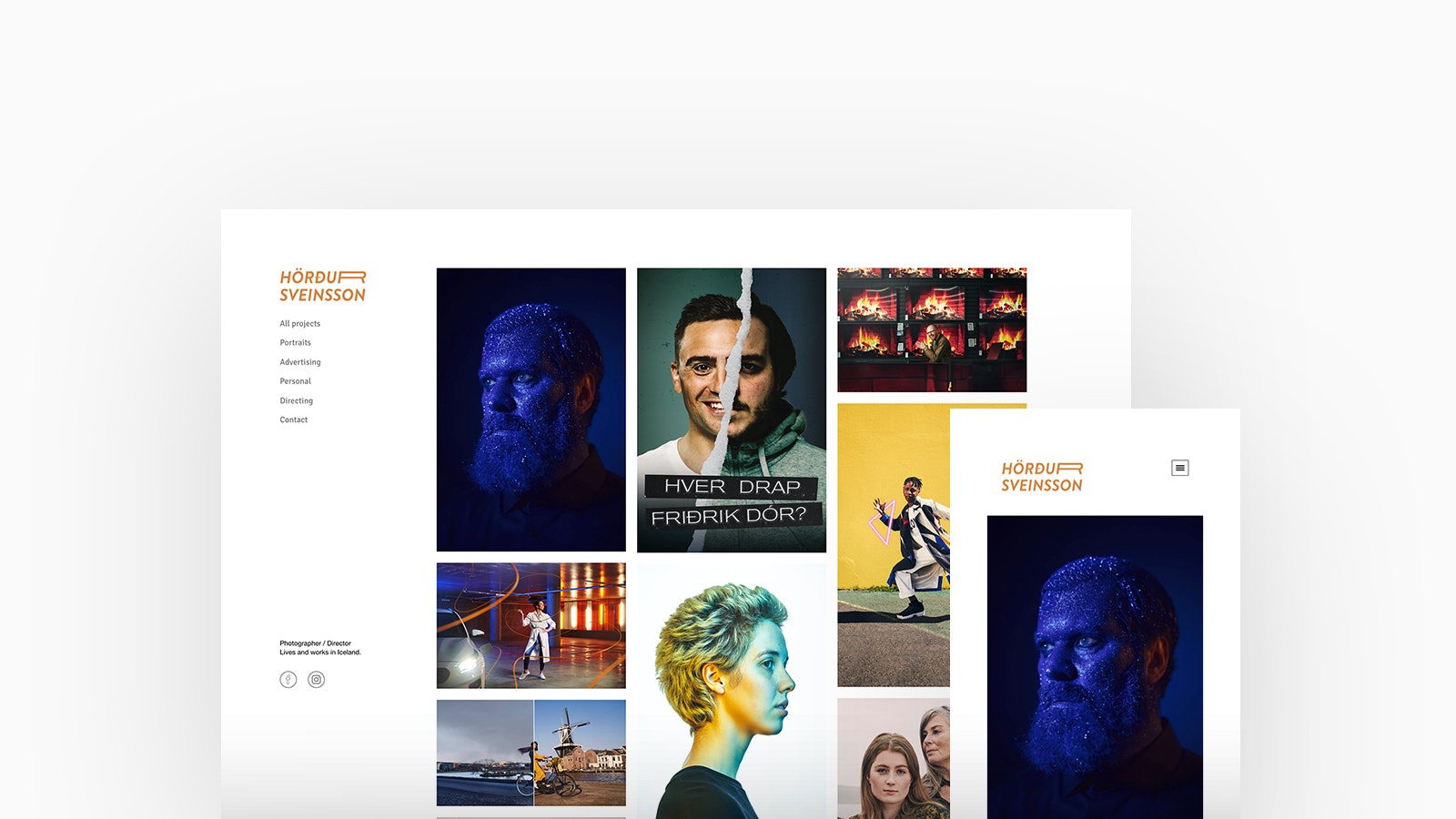View the fireplace screens photo
1456x819 pixels.
(x=931, y=329)
